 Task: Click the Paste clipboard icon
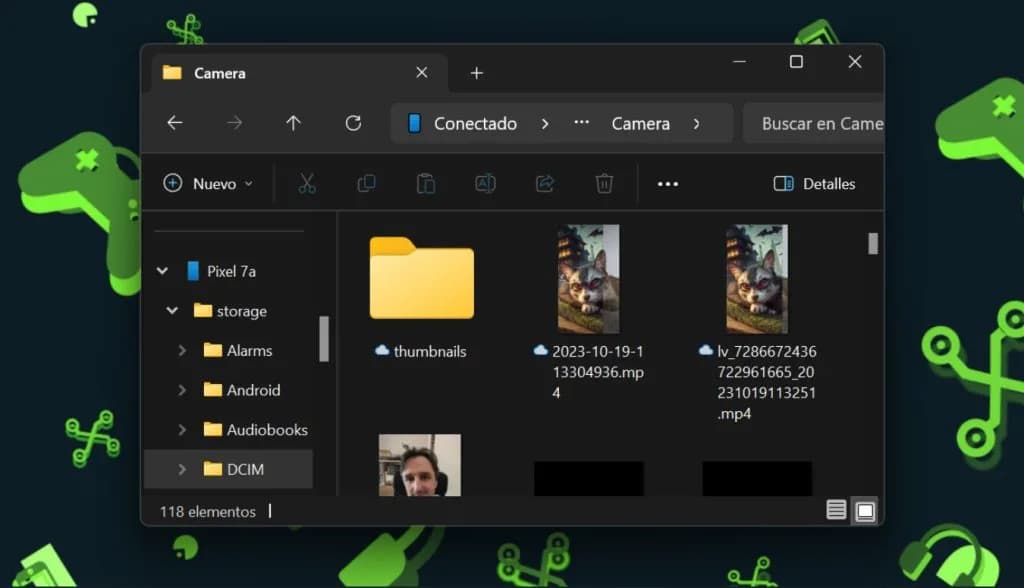click(426, 184)
